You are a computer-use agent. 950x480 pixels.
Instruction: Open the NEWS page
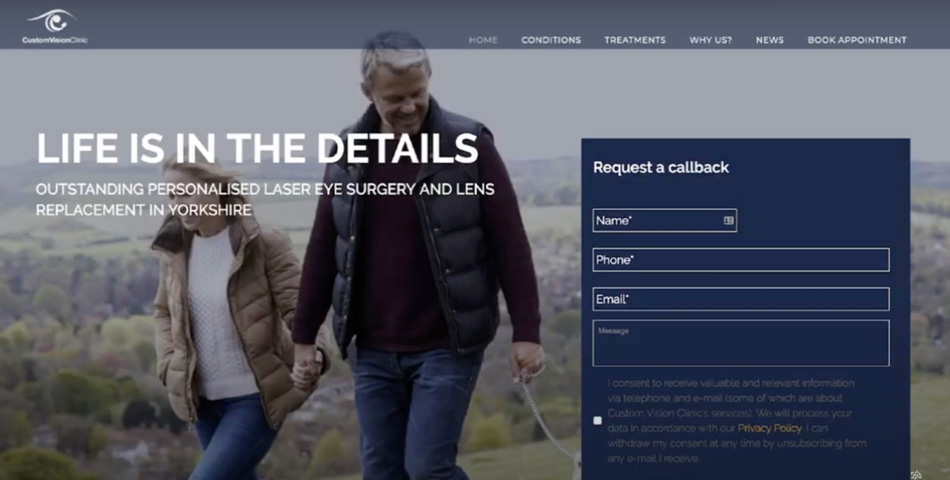pos(769,40)
